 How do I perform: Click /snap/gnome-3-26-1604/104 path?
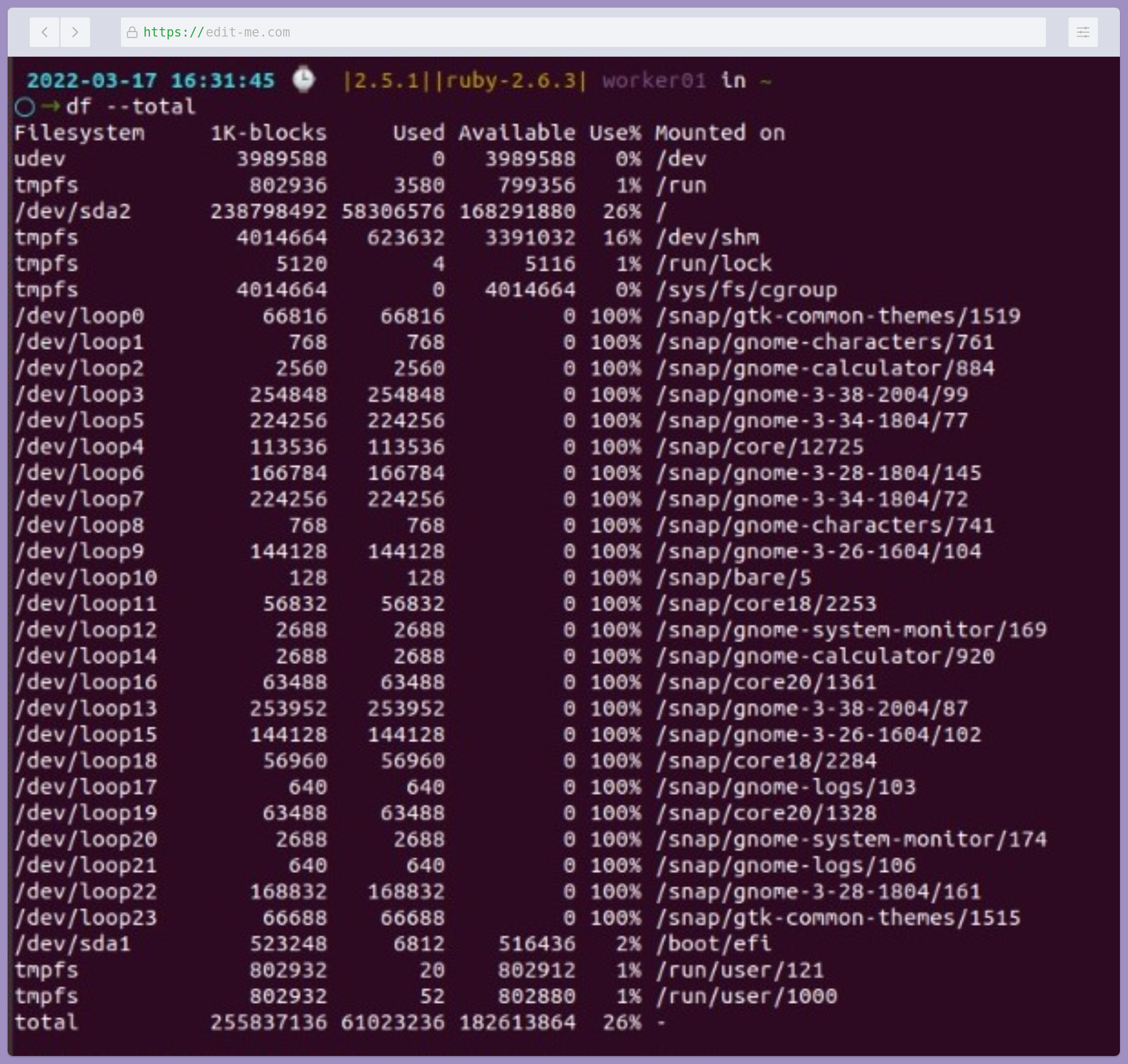(818, 551)
